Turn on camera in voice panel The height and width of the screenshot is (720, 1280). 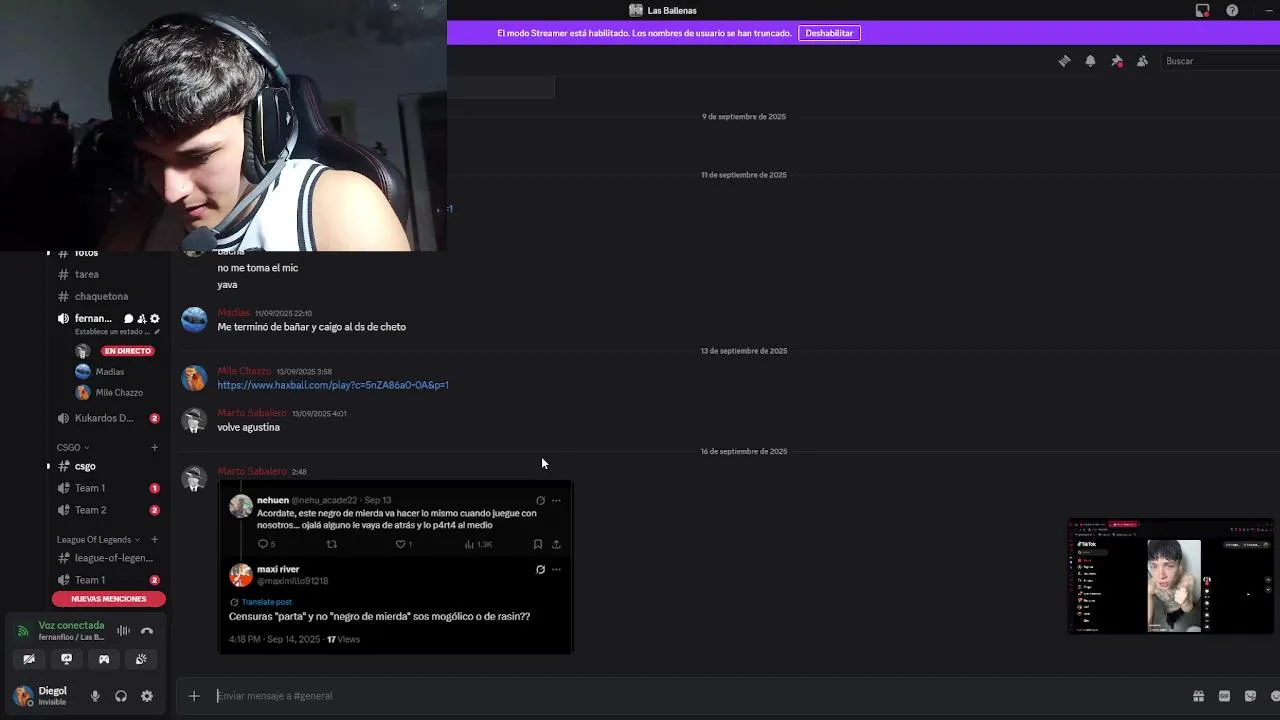pos(29,659)
